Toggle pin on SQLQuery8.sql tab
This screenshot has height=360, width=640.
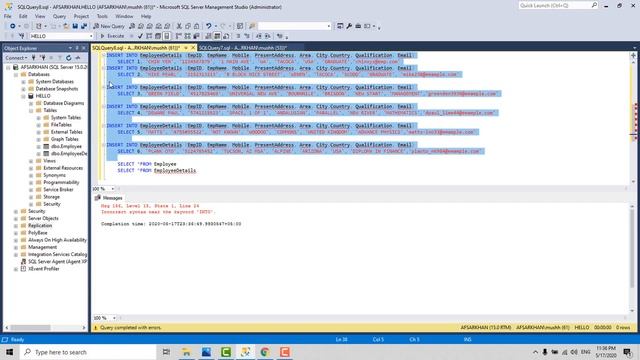[x=186, y=48]
